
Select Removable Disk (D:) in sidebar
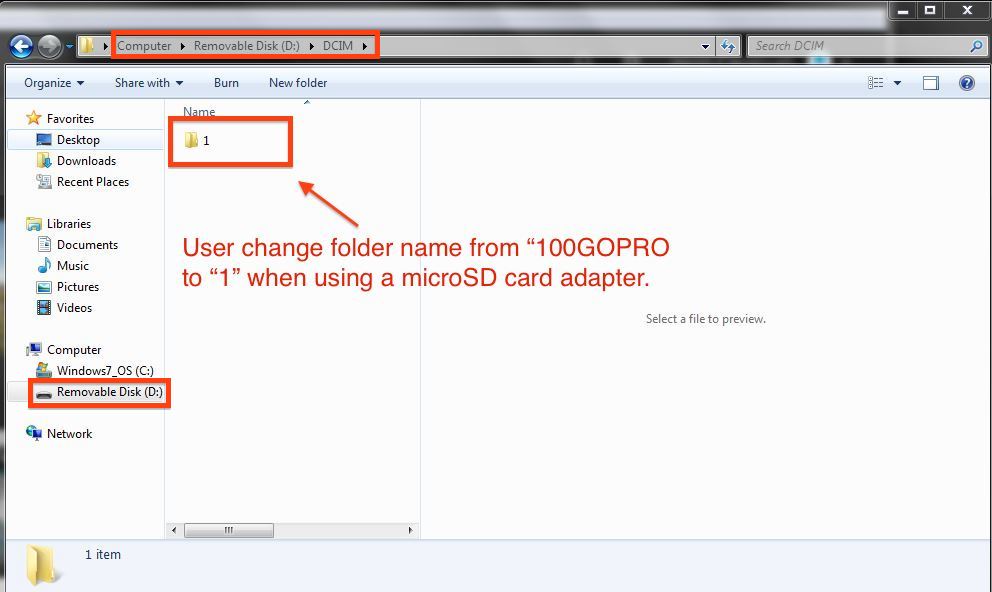[x=109, y=392]
